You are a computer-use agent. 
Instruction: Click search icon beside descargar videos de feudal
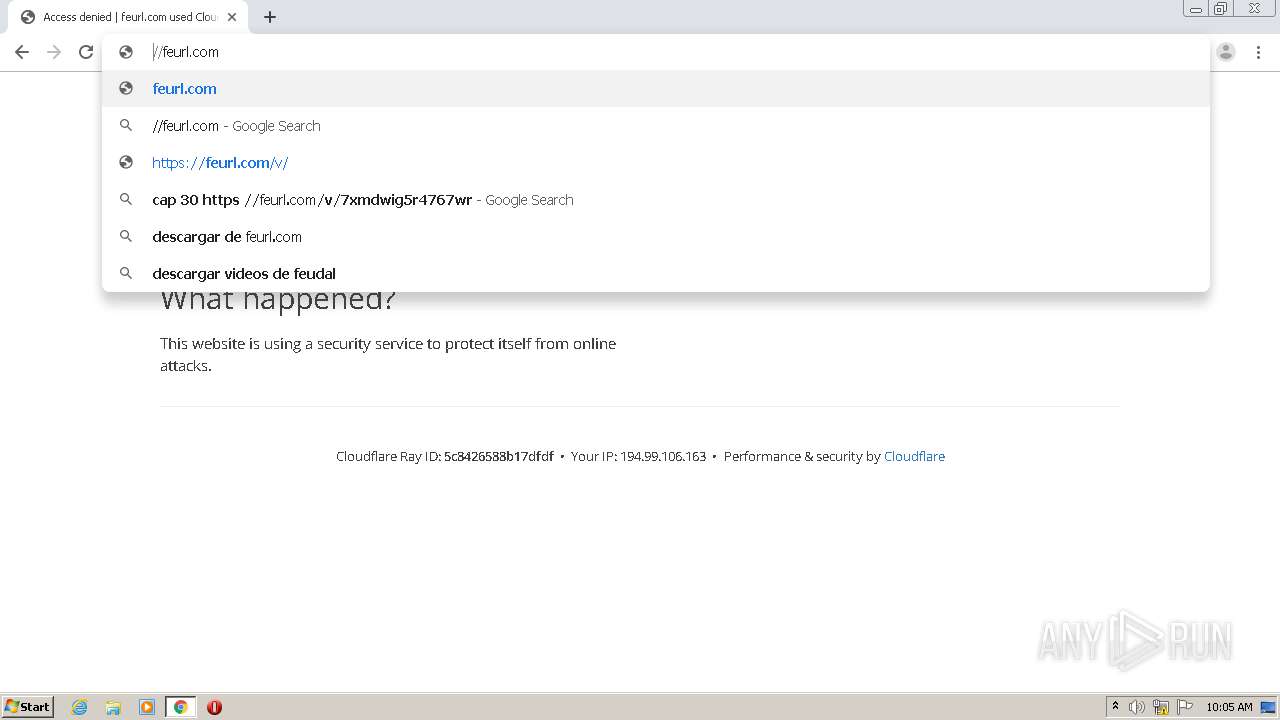click(x=126, y=273)
